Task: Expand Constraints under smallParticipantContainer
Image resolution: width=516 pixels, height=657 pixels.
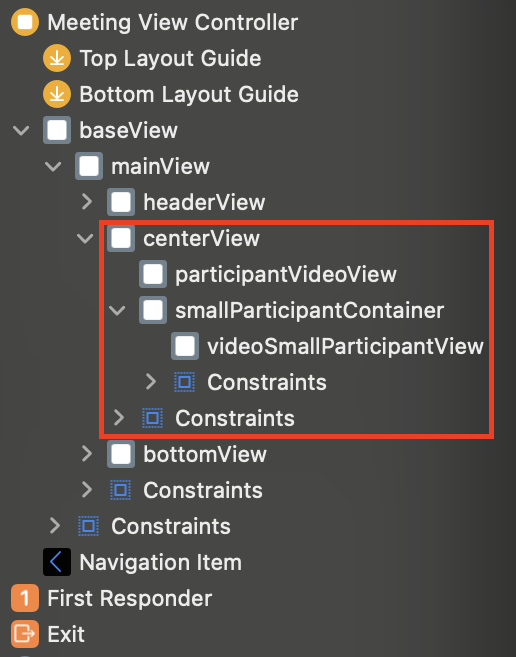Action: click(x=151, y=382)
